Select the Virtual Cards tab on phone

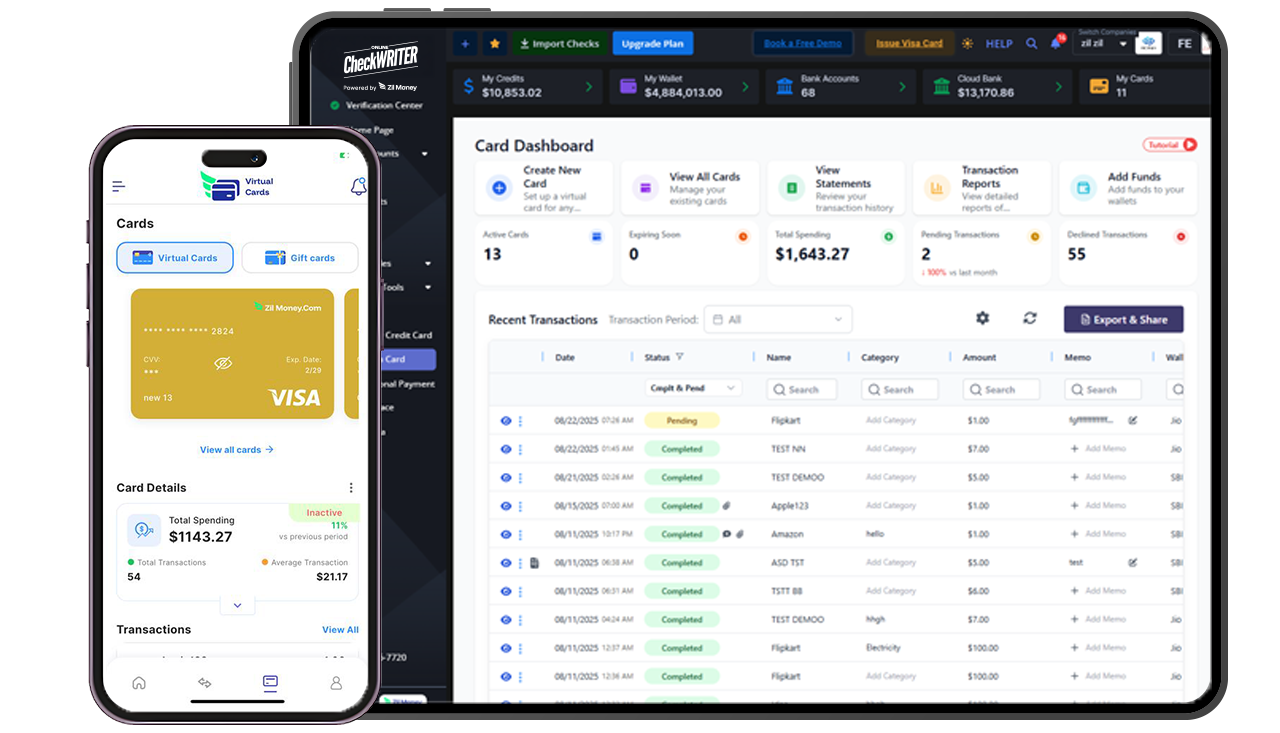(x=175, y=258)
